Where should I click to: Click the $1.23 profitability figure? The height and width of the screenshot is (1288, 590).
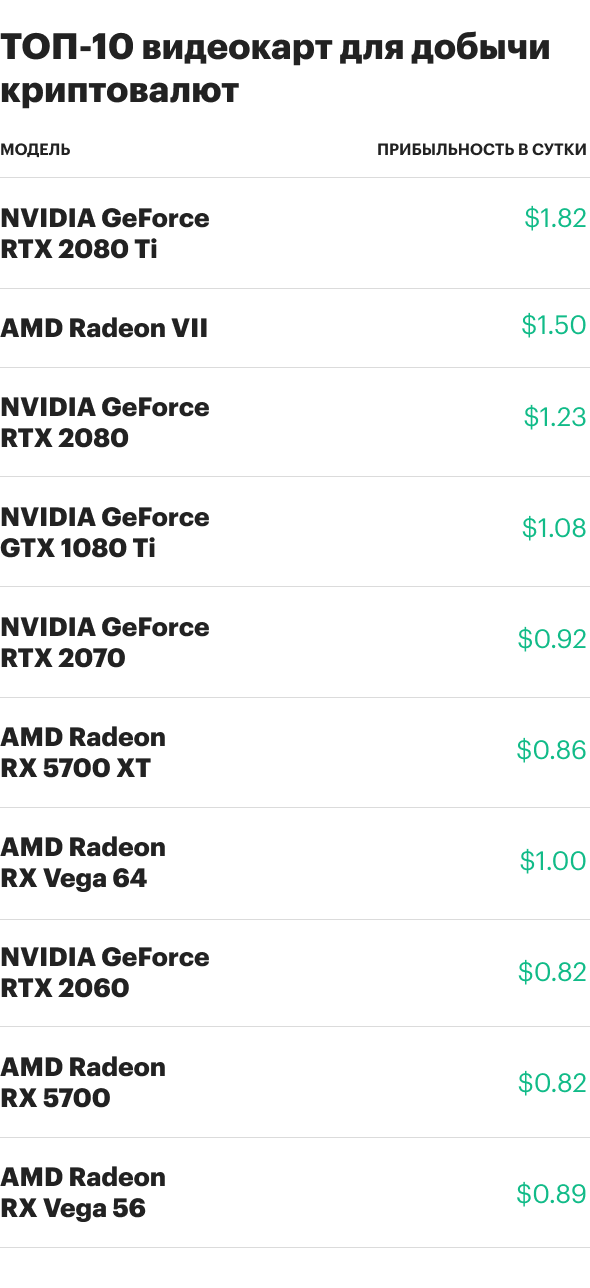tap(555, 417)
